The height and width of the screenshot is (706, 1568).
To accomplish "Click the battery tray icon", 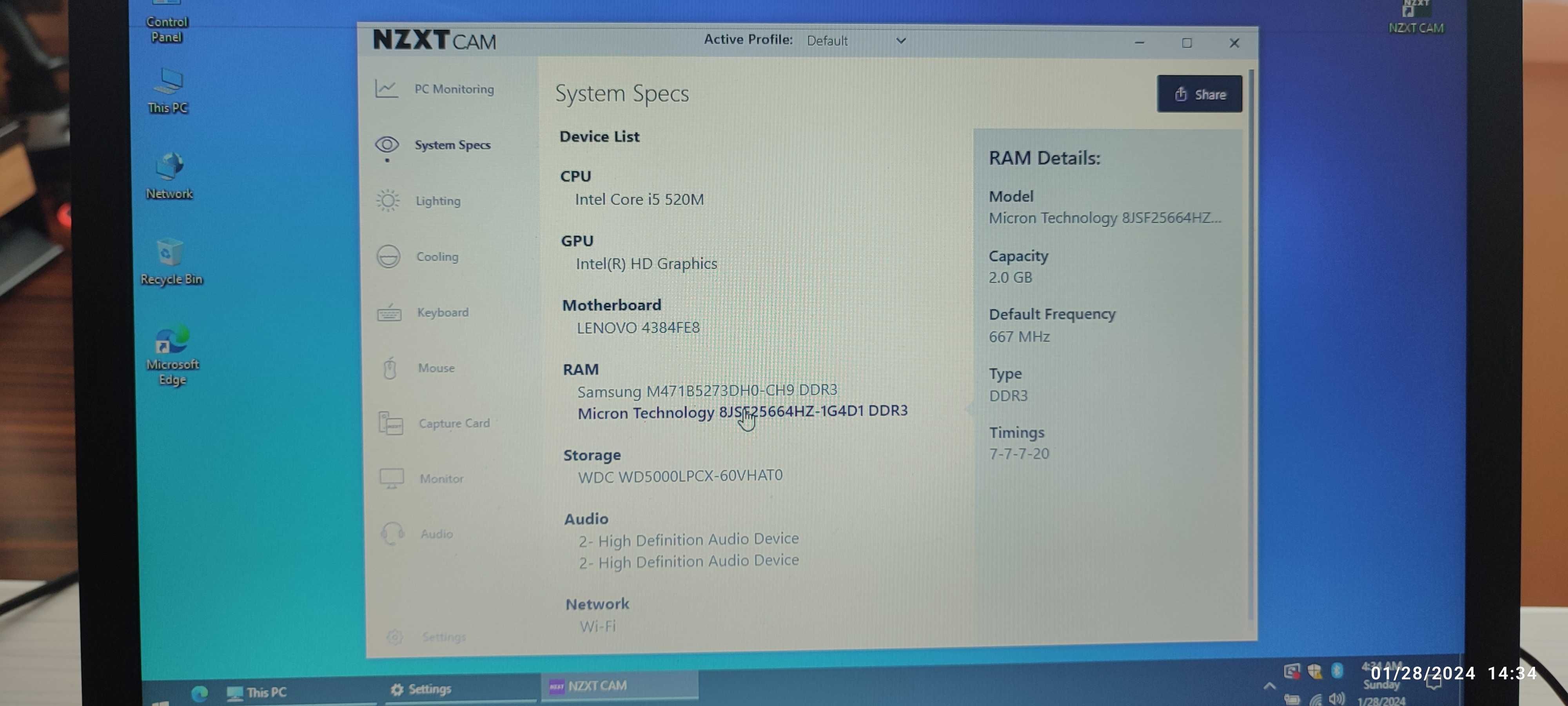I will 1292,699.
